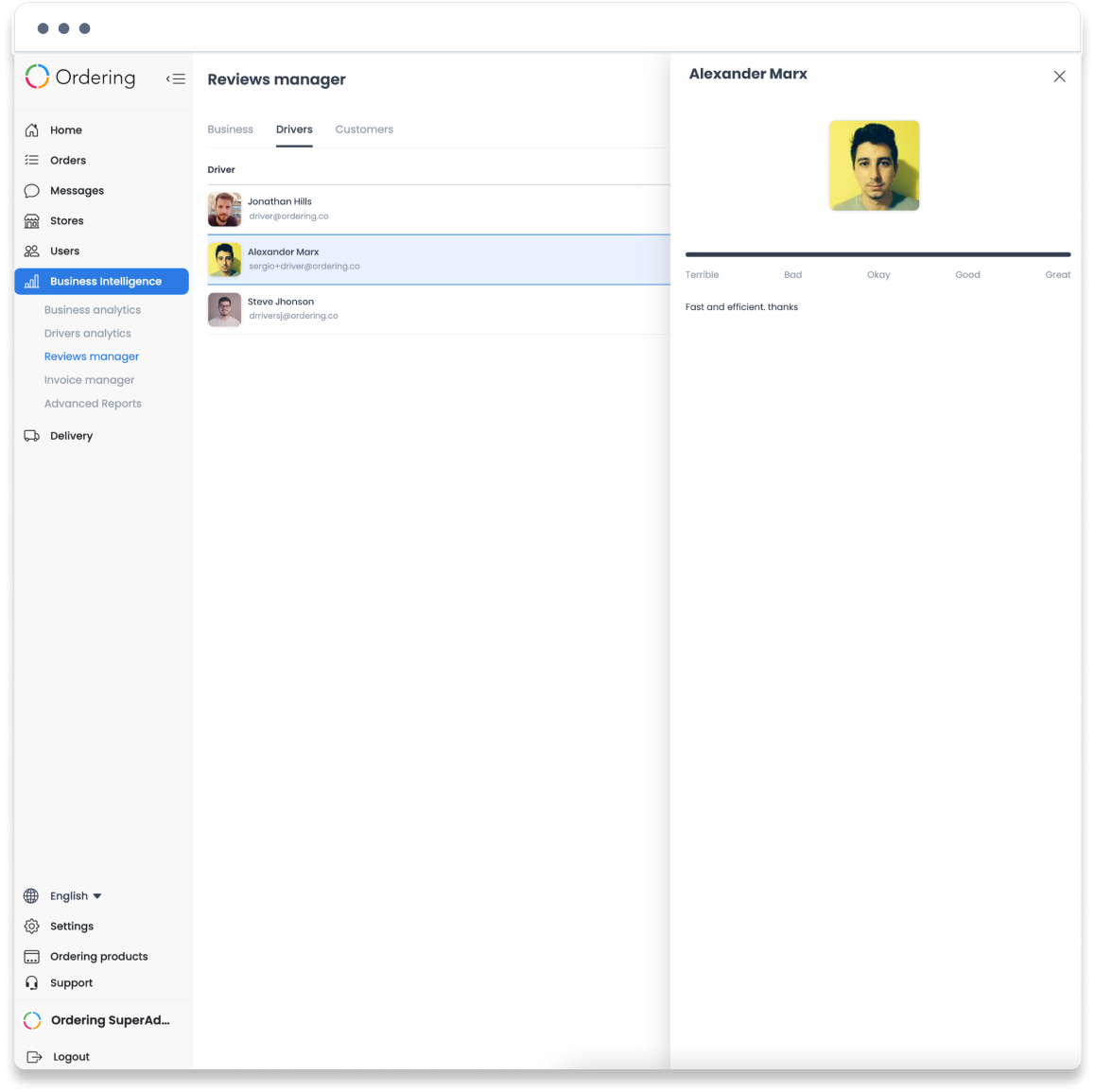Image resolution: width=1095 pixels, height=1092 pixels.
Task: Open Drivers analytics submenu item
Action: click(x=87, y=333)
